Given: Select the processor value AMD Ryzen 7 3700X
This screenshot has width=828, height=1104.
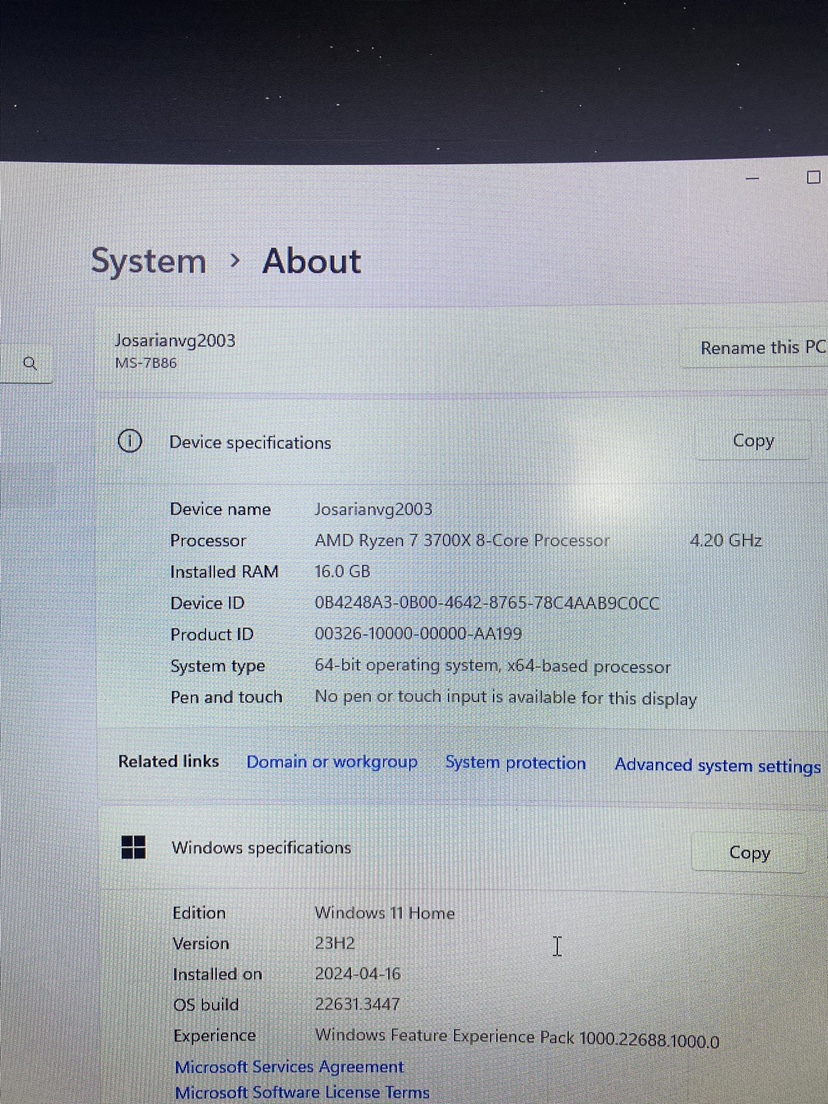Looking at the screenshot, I should point(462,541).
